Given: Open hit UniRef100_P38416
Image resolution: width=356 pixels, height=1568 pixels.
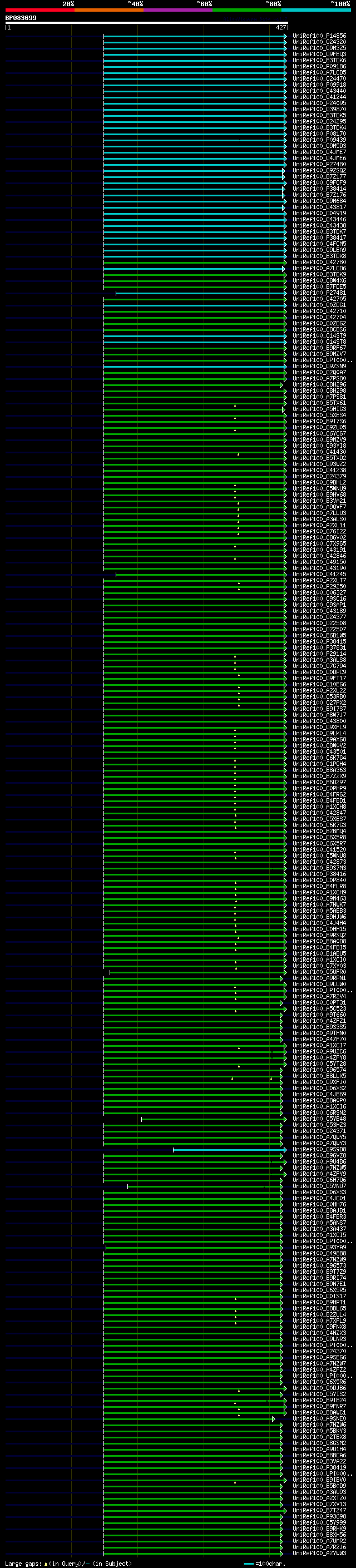Looking at the screenshot, I should tap(319, 873).
